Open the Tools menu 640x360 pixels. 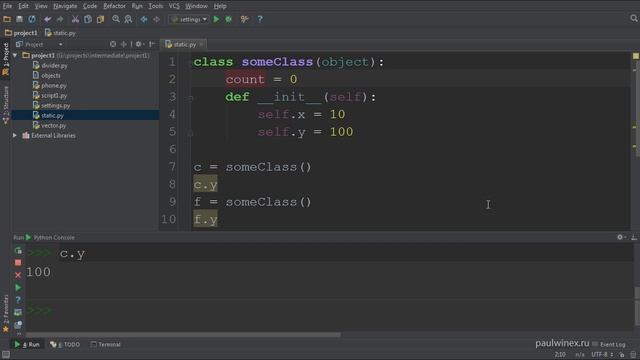[x=156, y=6]
